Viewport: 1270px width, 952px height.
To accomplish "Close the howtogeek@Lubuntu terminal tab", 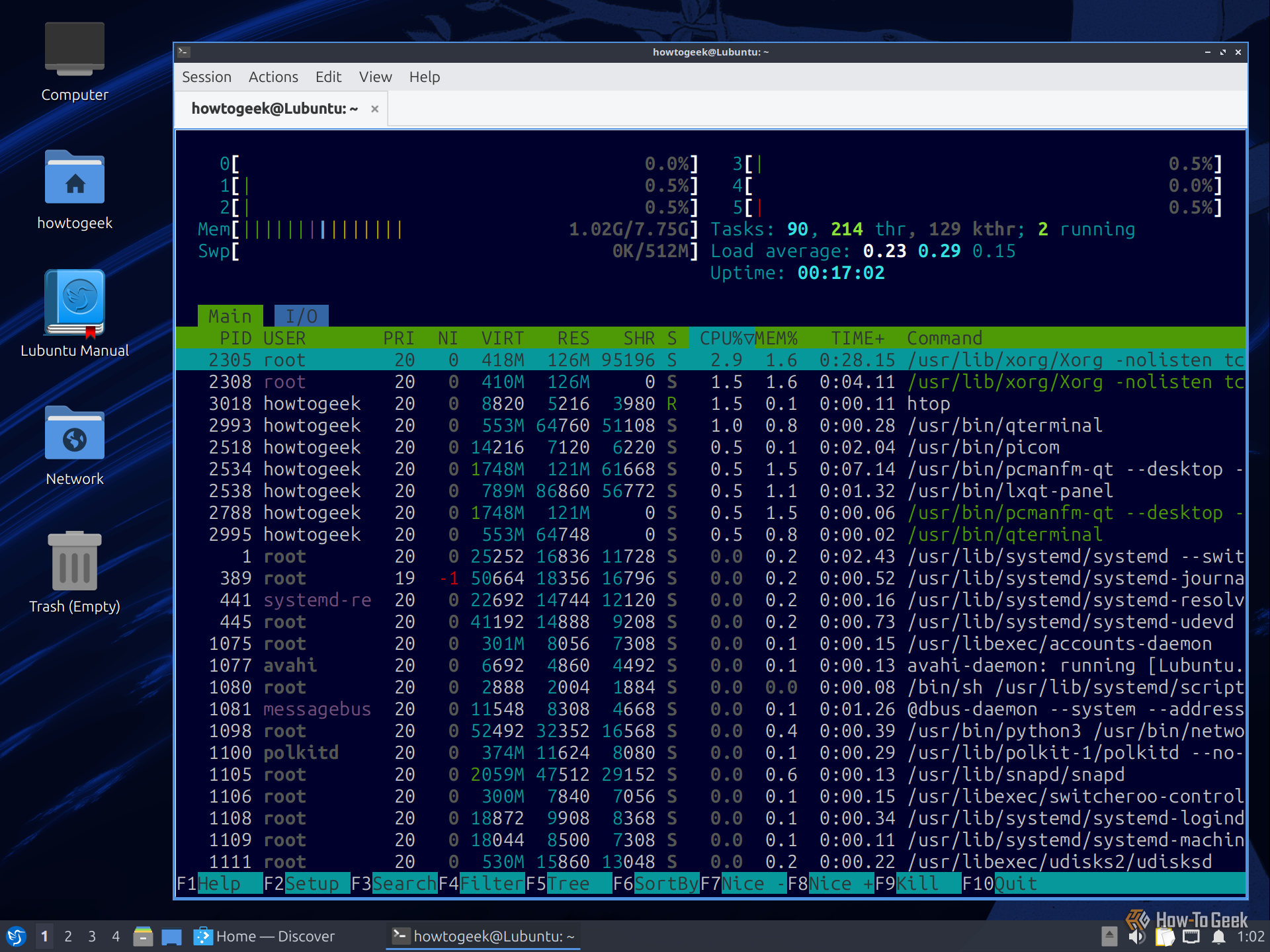I will coord(375,109).
